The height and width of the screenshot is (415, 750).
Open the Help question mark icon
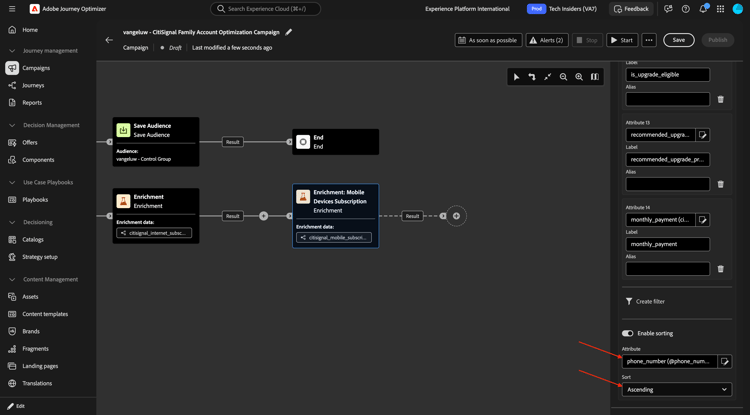coord(685,9)
